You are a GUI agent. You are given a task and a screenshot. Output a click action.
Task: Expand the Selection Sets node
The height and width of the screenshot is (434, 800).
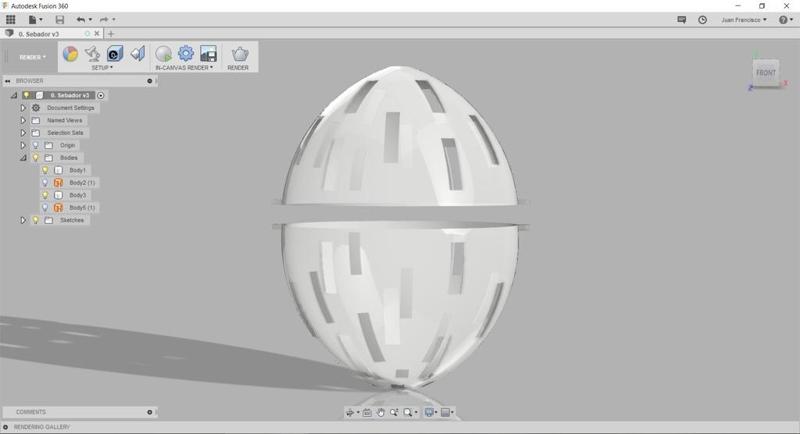coord(23,133)
